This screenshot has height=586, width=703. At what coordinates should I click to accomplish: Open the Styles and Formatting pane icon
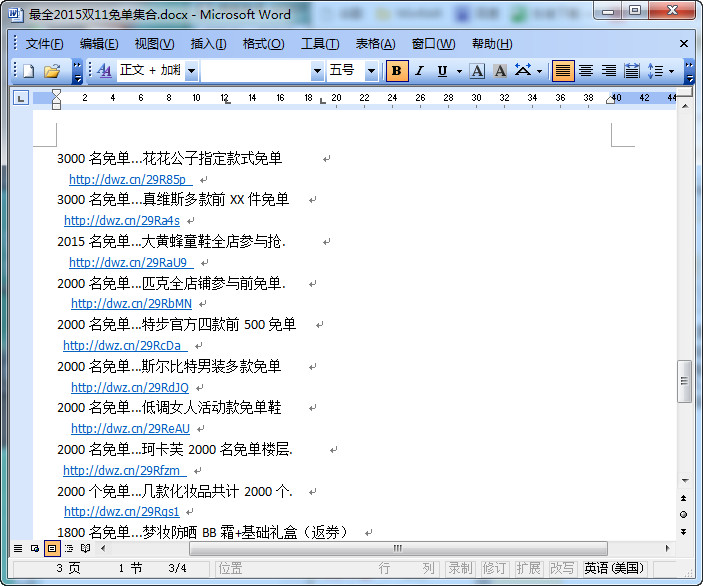pos(104,71)
